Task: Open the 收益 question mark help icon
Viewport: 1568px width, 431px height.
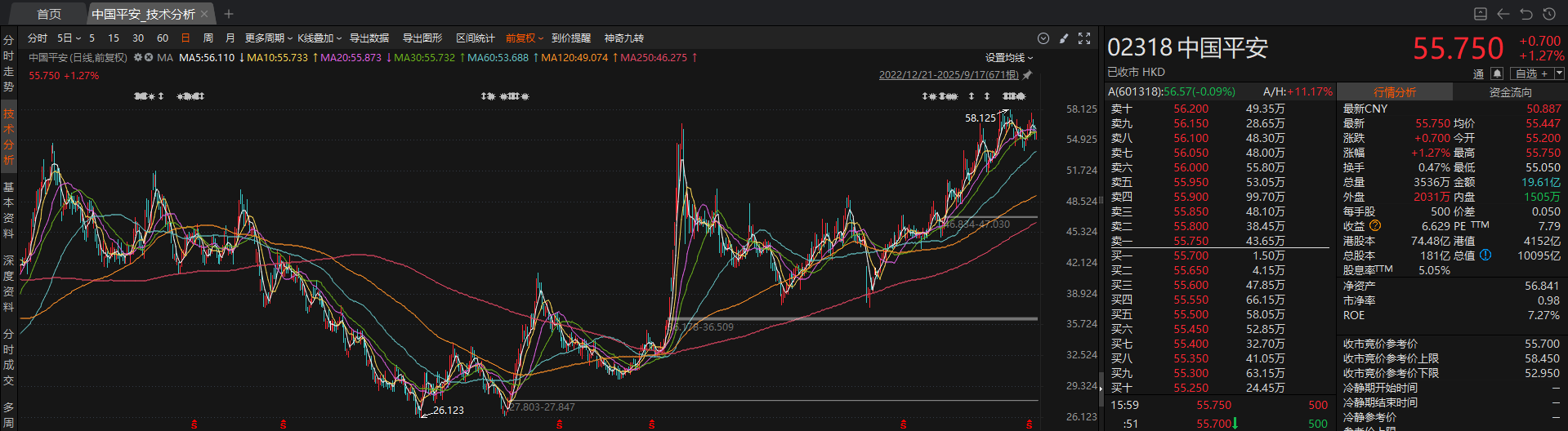Action: tap(1375, 226)
